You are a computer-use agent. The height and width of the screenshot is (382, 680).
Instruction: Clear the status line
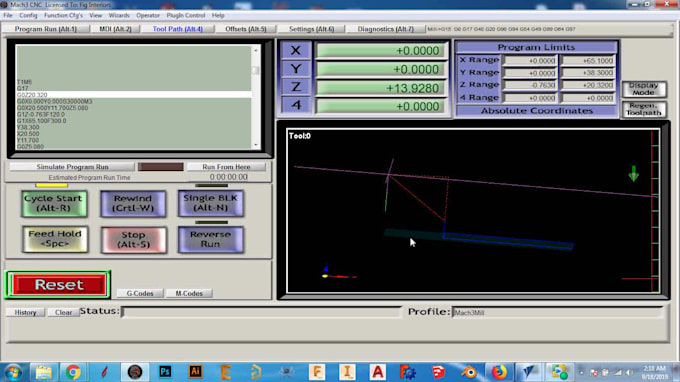pyautogui.click(x=63, y=312)
